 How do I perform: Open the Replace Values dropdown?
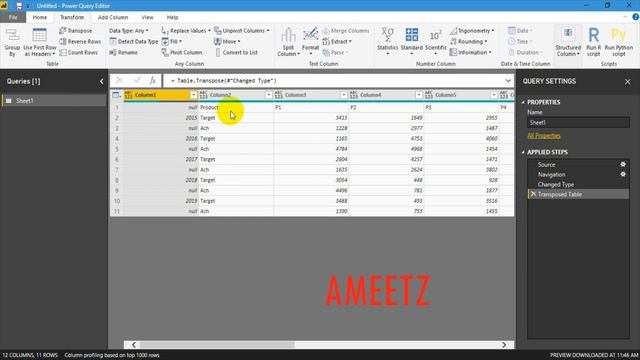[x=186, y=31]
